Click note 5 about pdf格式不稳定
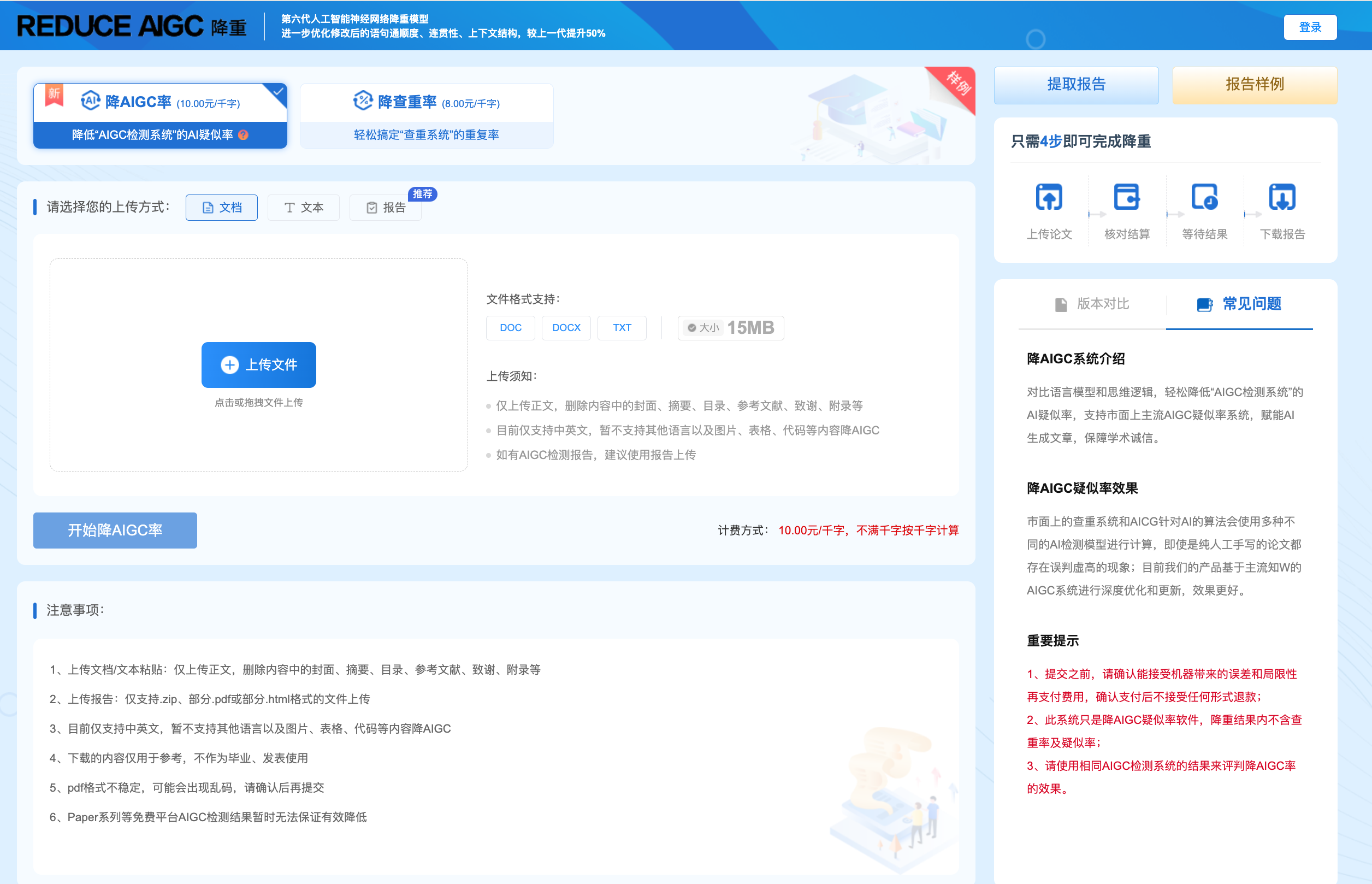1372x884 pixels. (x=186, y=787)
